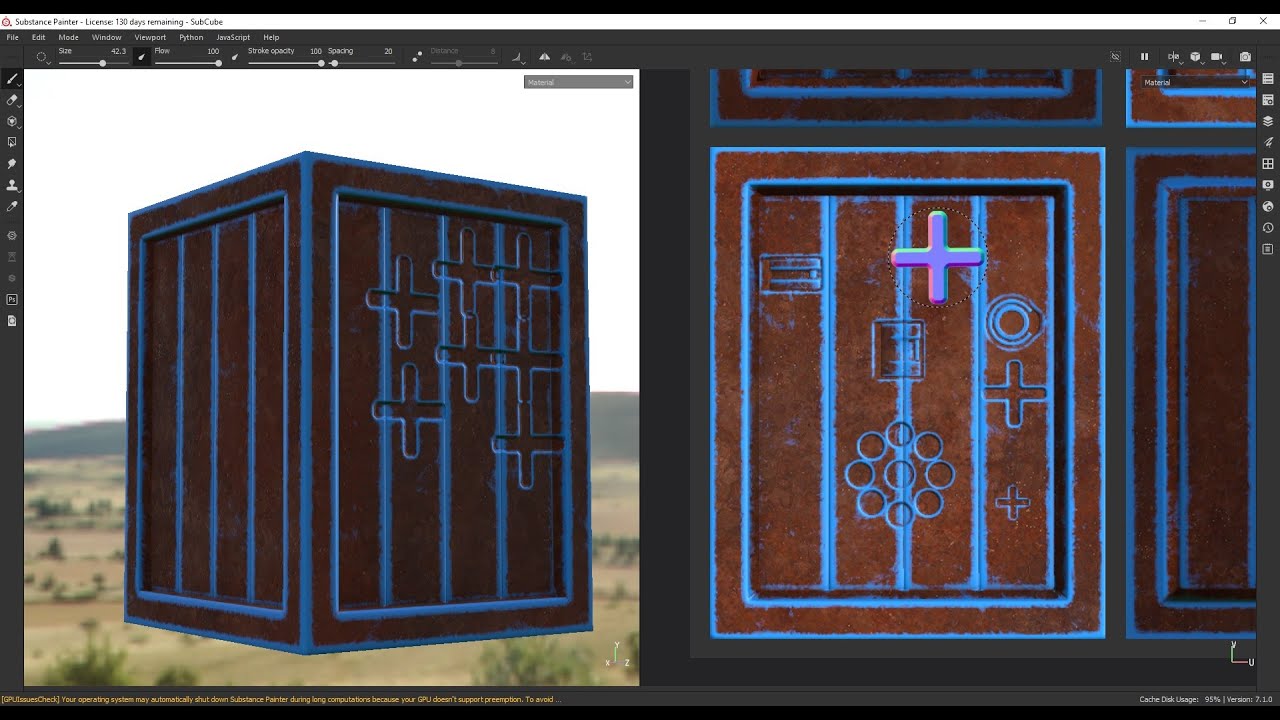Open the File menu

[x=12, y=37]
